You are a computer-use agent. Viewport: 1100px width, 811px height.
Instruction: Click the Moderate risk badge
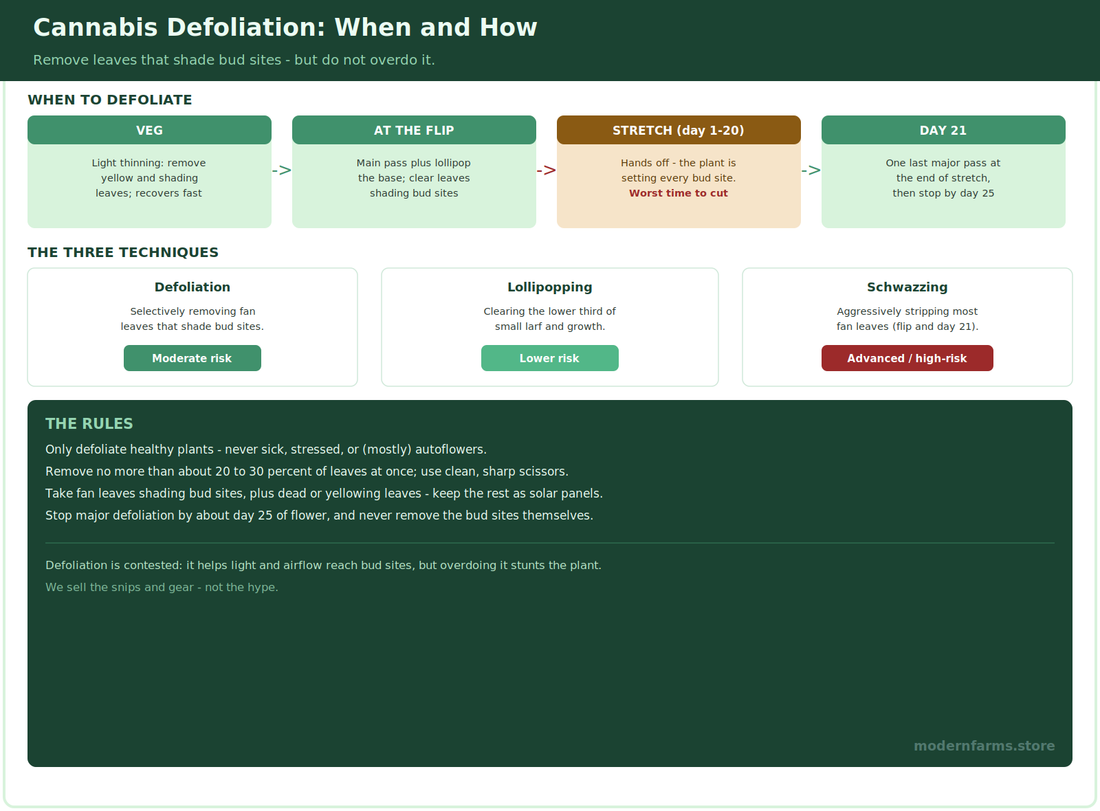(192, 358)
